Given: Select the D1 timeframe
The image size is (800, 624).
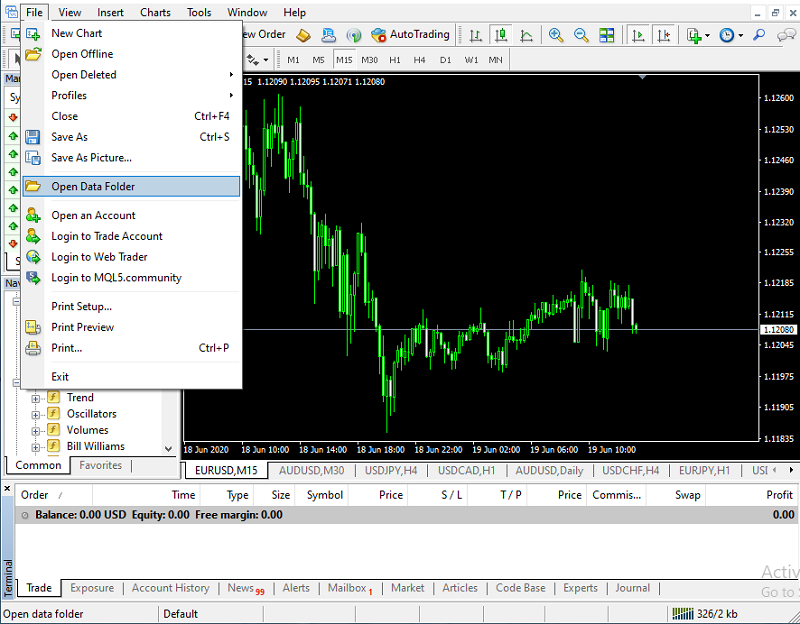Looking at the screenshot, I should coord(445,60).
